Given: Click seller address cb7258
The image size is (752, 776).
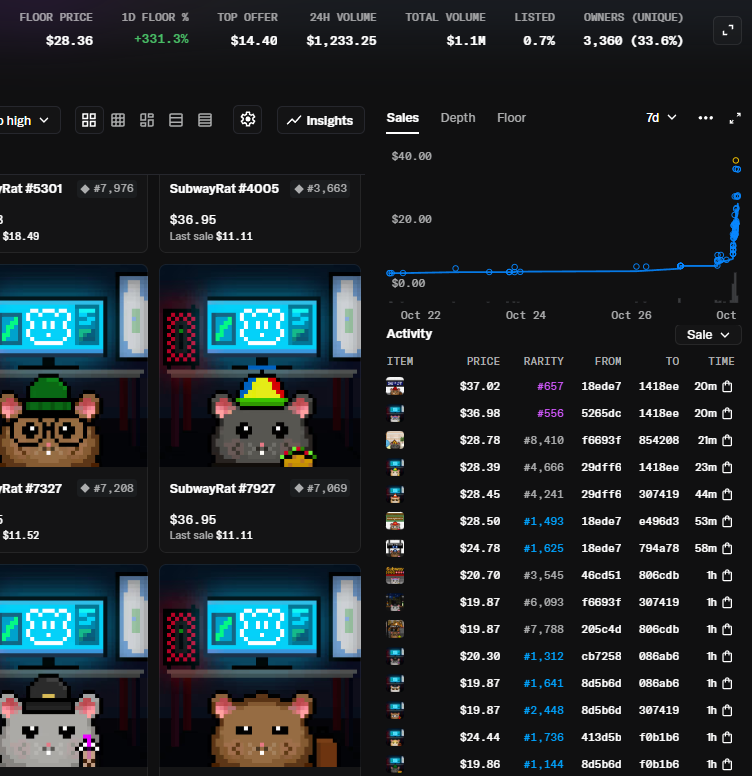Looking at the screenshot, I should (x=601, y=656).
